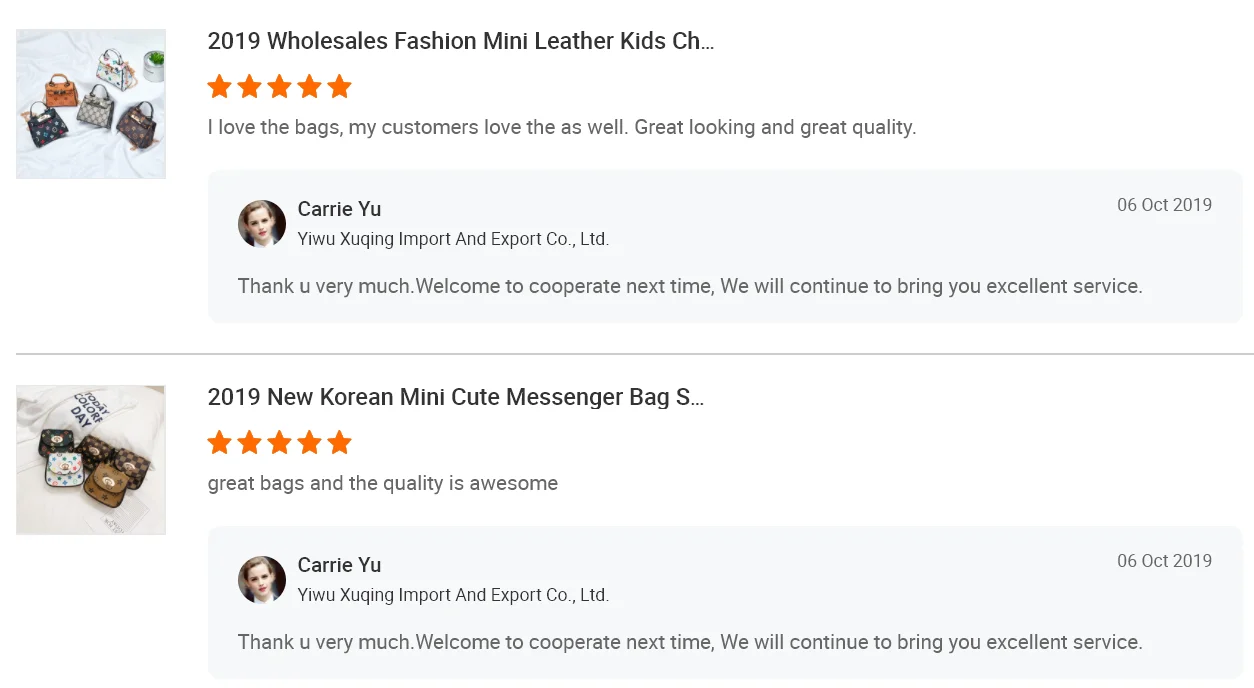Image resolution: width=1254 pixels, height=688 pixels.
Task: Click third star of the first review rating
Action: pyautogui.click(x=280, y=87)
